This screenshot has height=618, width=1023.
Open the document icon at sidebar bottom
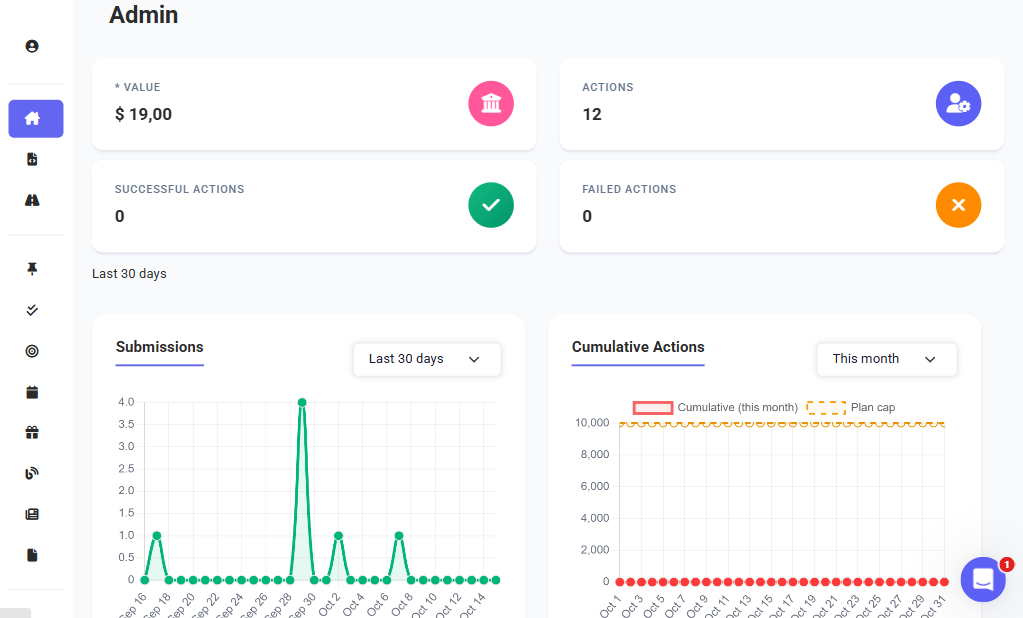point(31,554)
